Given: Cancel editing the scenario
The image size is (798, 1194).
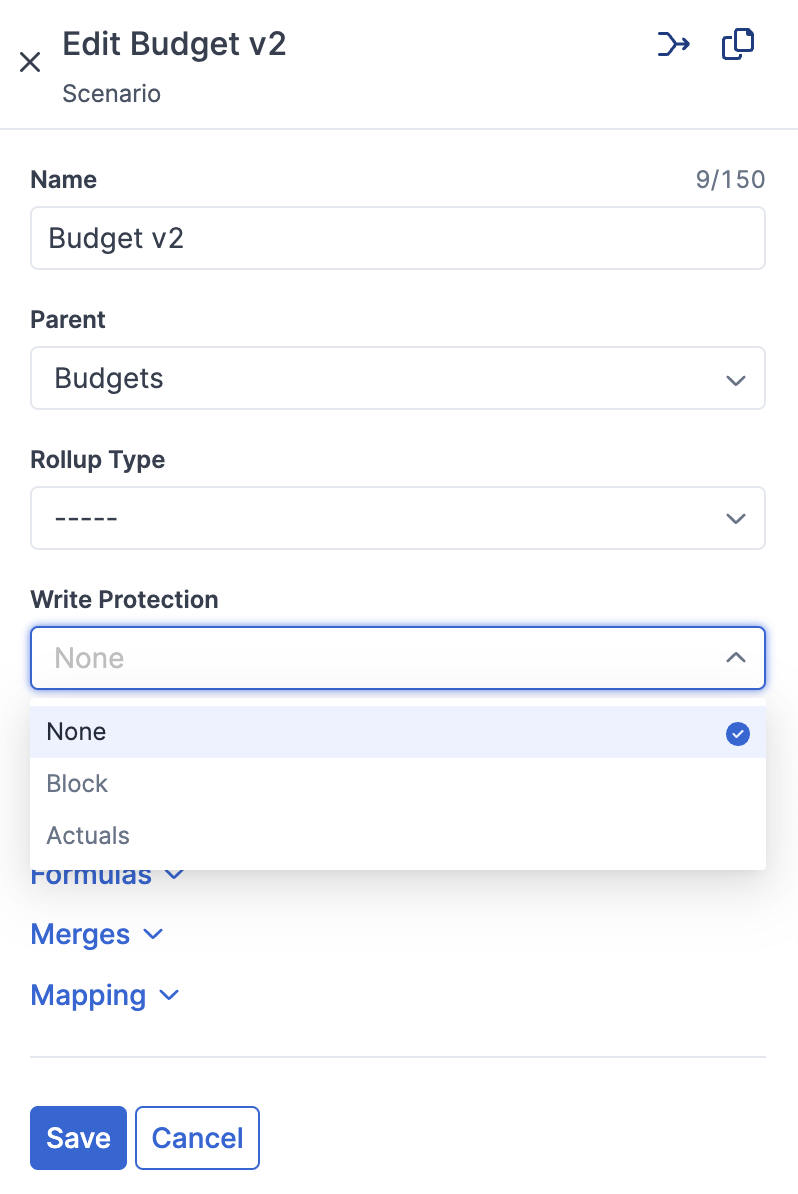Looking at the screenshot, I should coord(197,1137).
